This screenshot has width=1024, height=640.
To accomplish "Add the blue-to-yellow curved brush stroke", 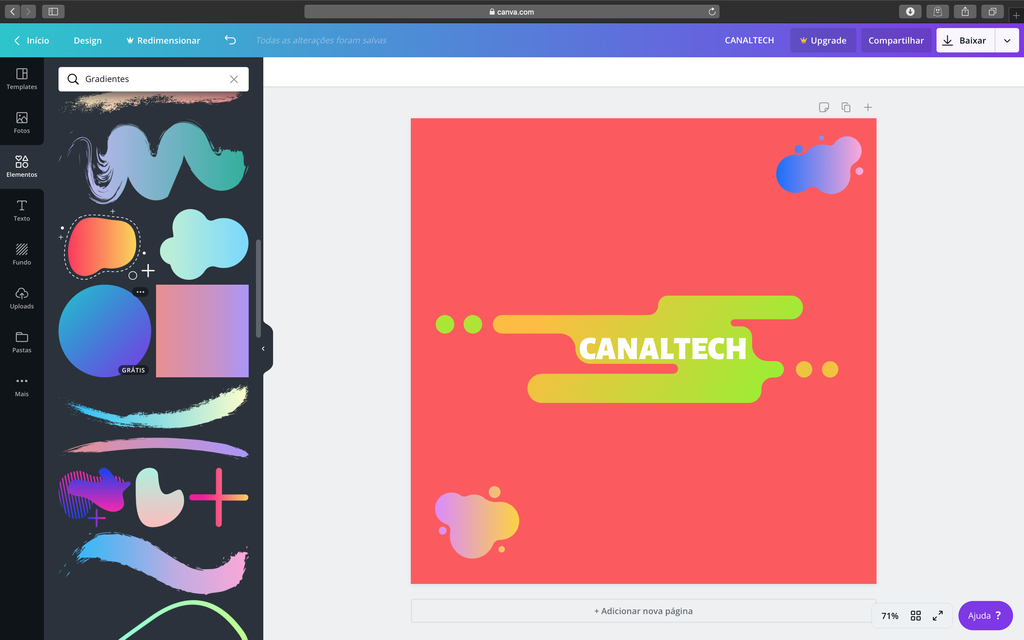I will 157,408.
